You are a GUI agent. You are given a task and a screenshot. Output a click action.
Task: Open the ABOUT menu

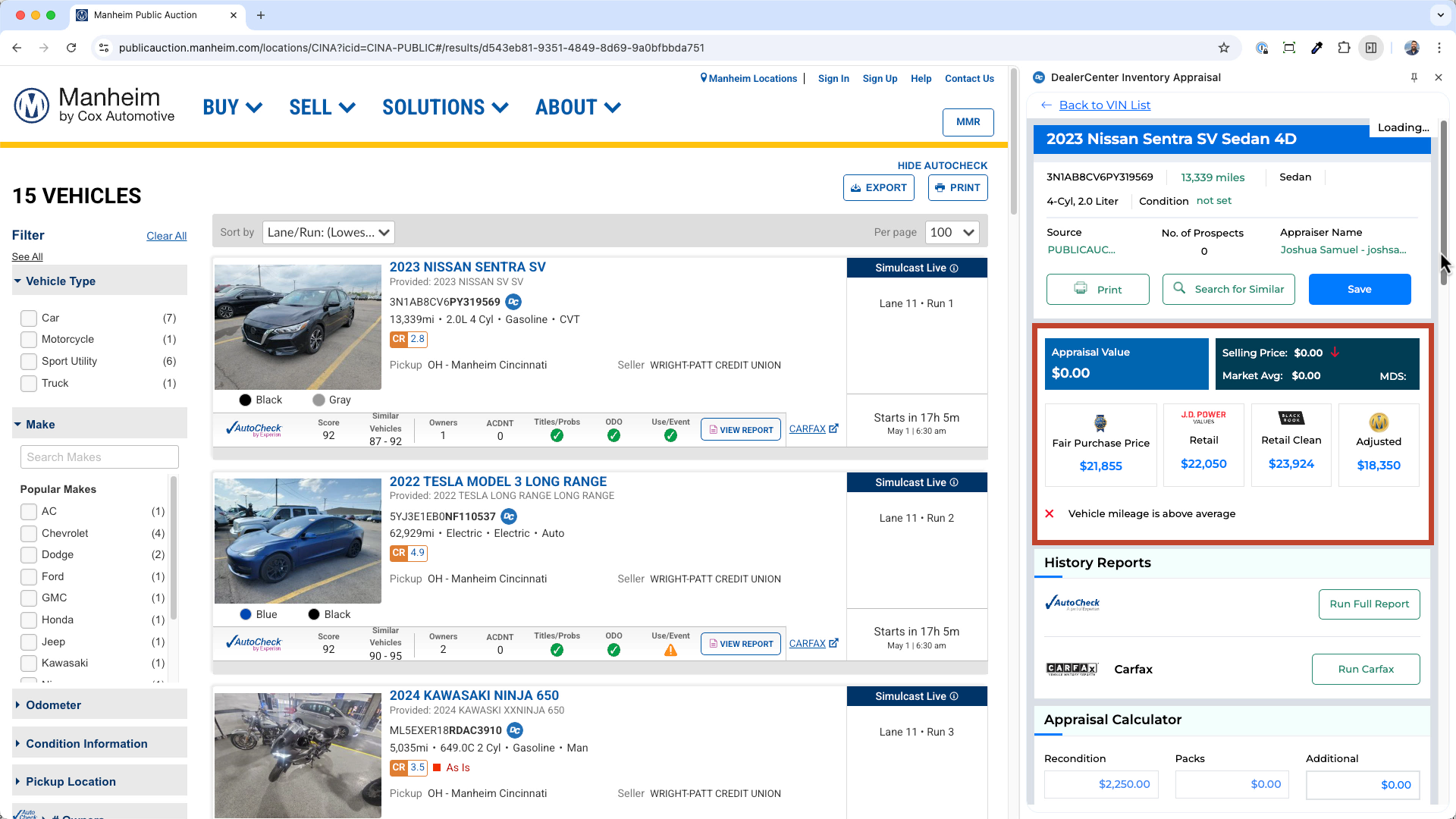point(579,108)
